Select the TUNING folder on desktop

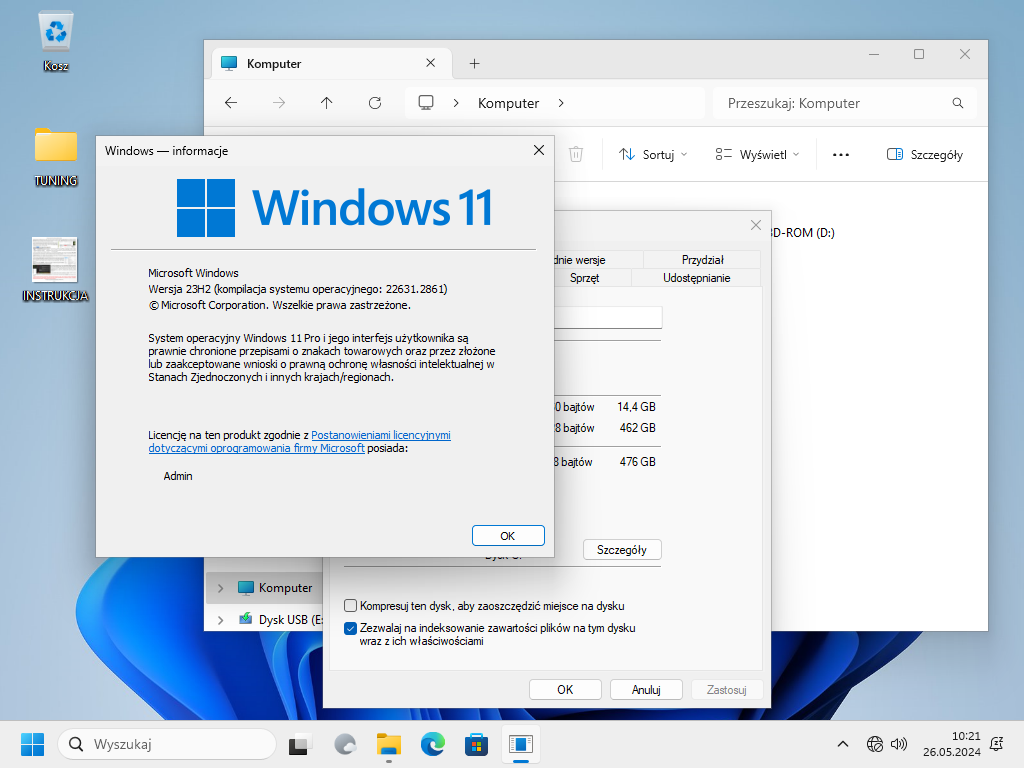pyautogui.click(x=56, y=155)
